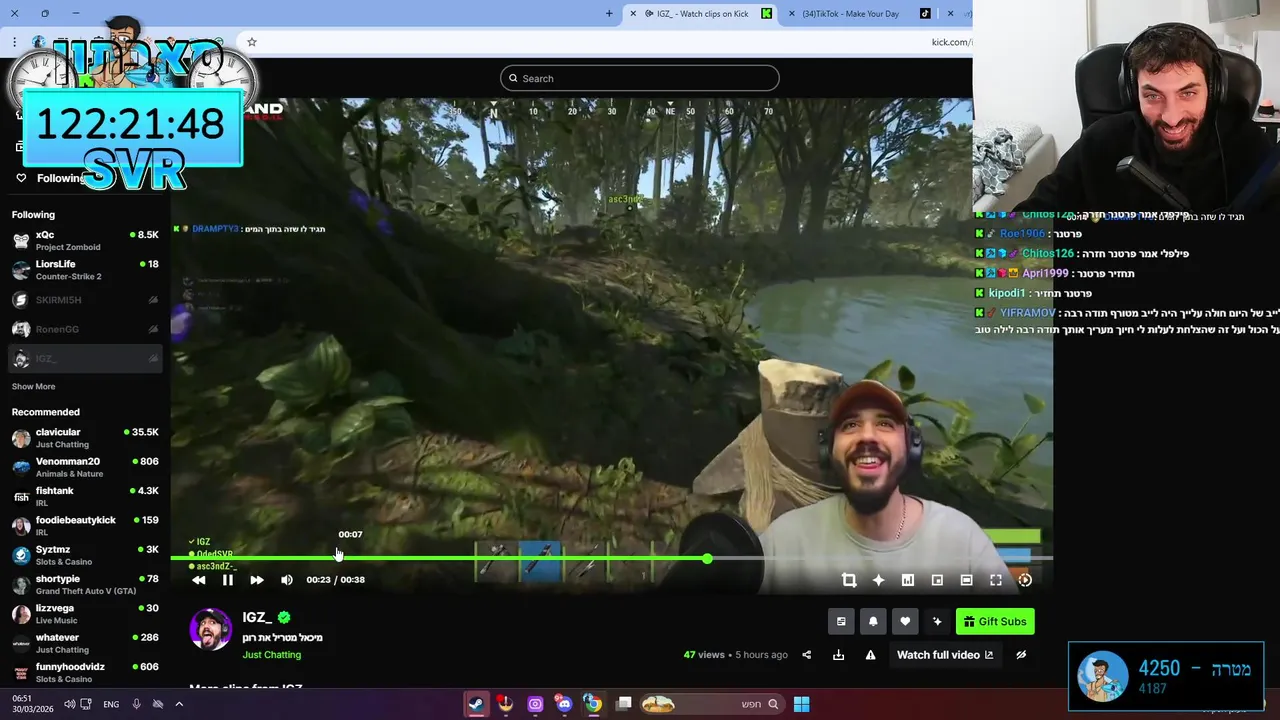1280x720 pixels.
Task: Focus the Kick Search field
Action: click(x=640, y=78)
